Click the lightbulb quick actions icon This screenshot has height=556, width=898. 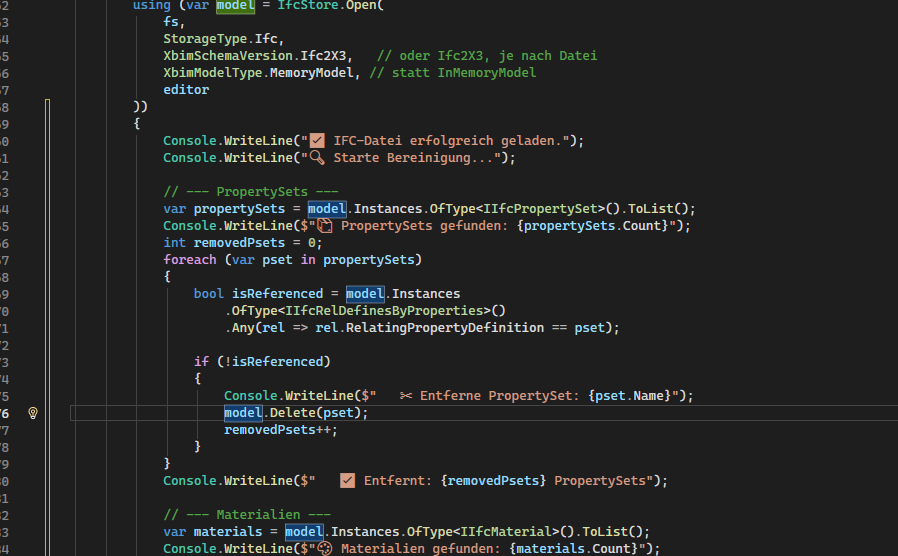[x=32, y=413]
